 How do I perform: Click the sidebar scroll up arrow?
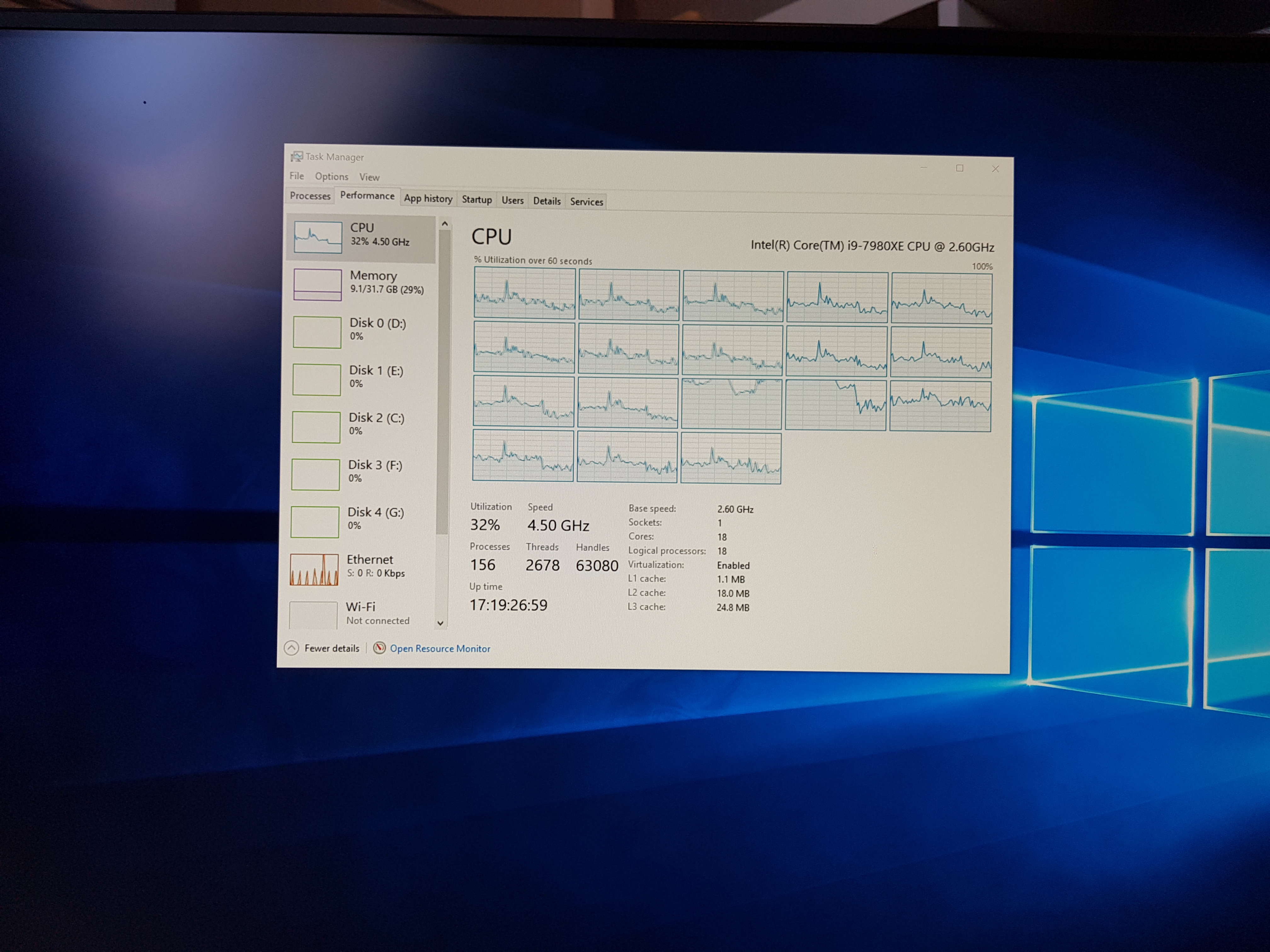coord(444,224)
